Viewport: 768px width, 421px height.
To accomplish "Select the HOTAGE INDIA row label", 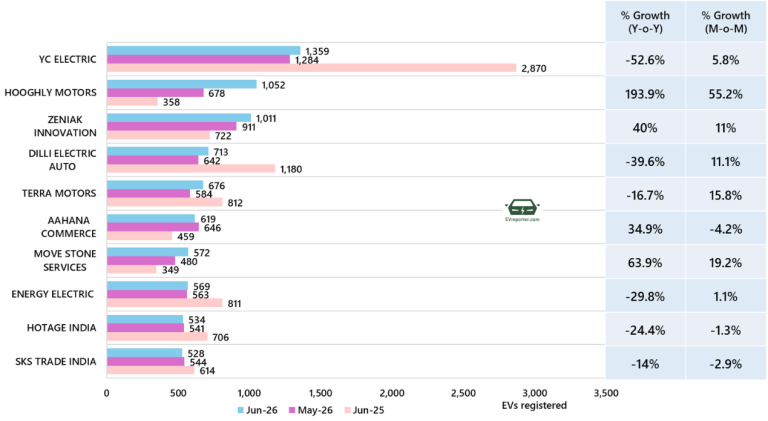I will (x=61, y=328).
